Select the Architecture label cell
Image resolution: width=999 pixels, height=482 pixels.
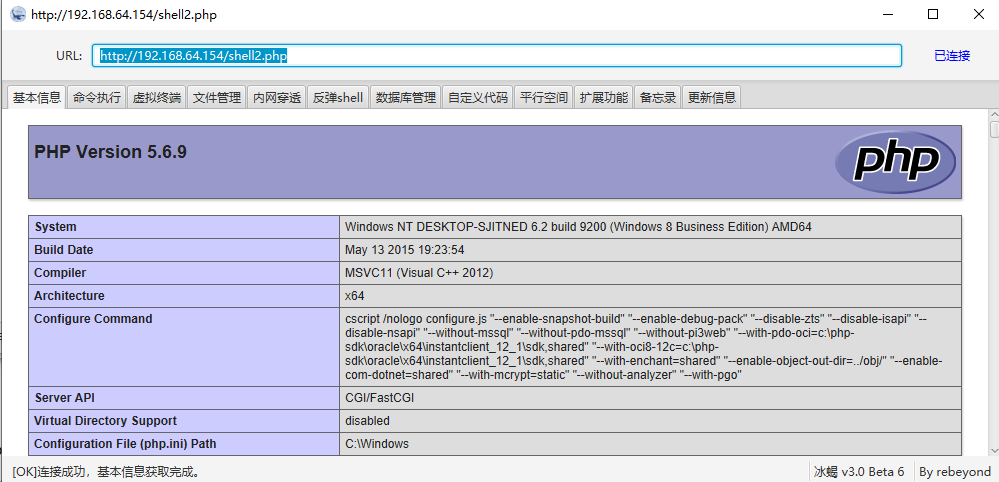click(x=184, y=295)
